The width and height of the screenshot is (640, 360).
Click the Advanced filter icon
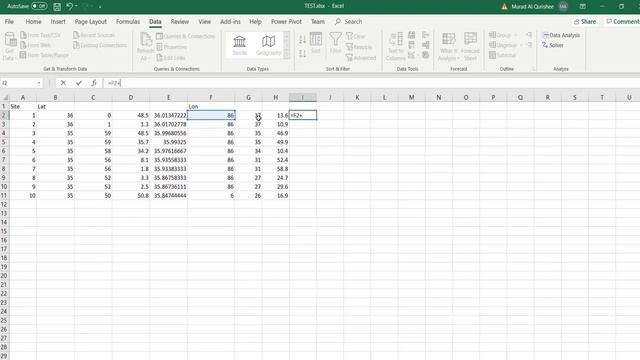pos(349,58)
